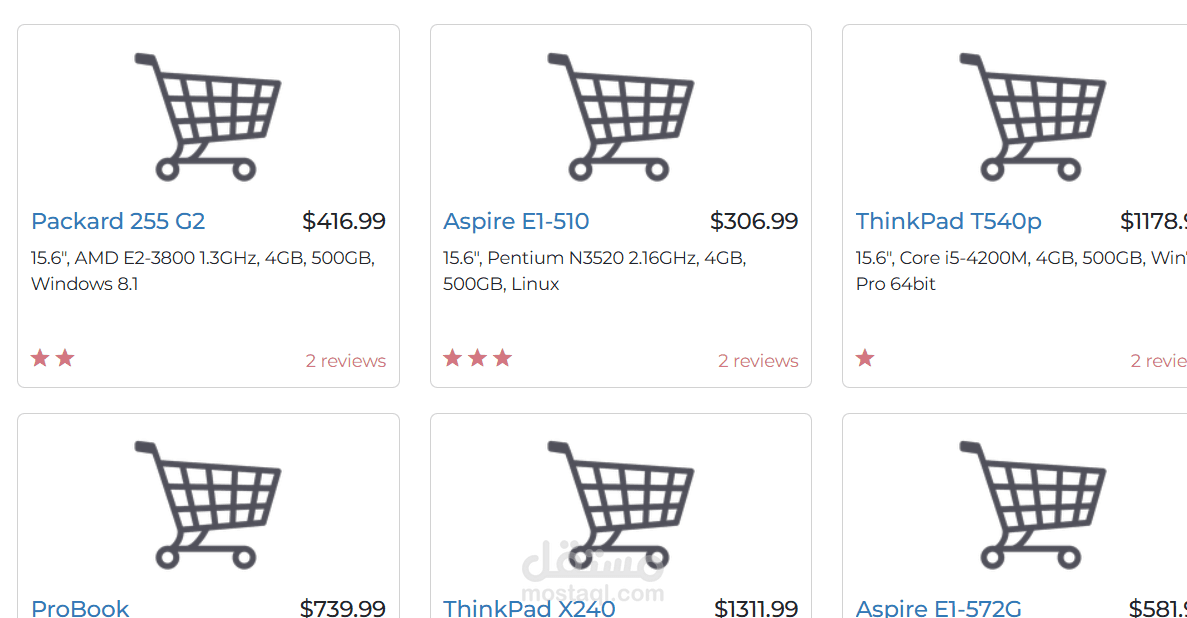
Task: Click the single star rating of ThinkPad T540p
Action: click(865, 357)
